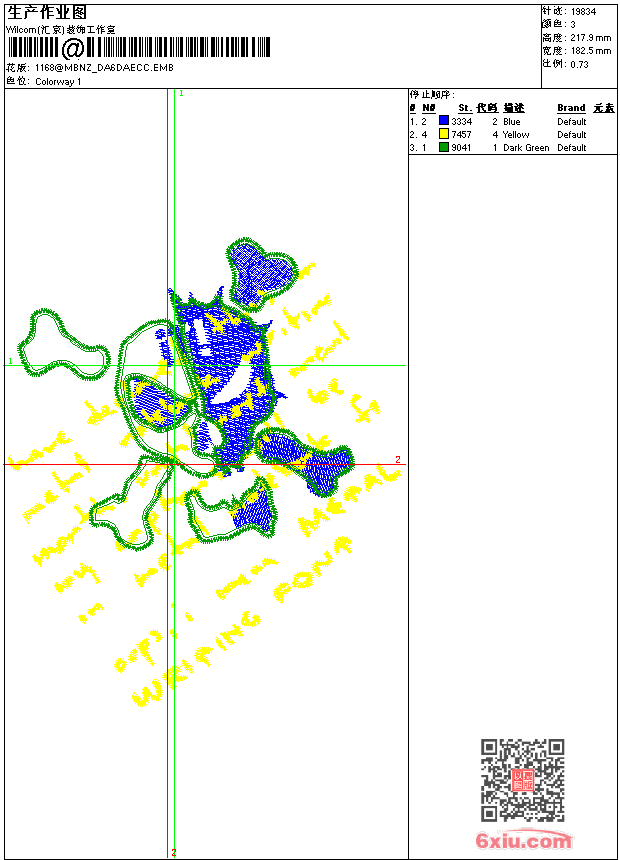The height and width of the screenshot is (860, 620).
Task: Click the Blue color swatch in stop sequence
Action: pos(444,121)
